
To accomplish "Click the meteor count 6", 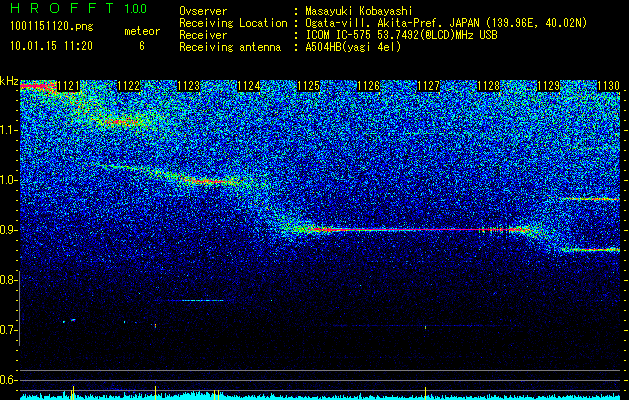I will point(142,46).
